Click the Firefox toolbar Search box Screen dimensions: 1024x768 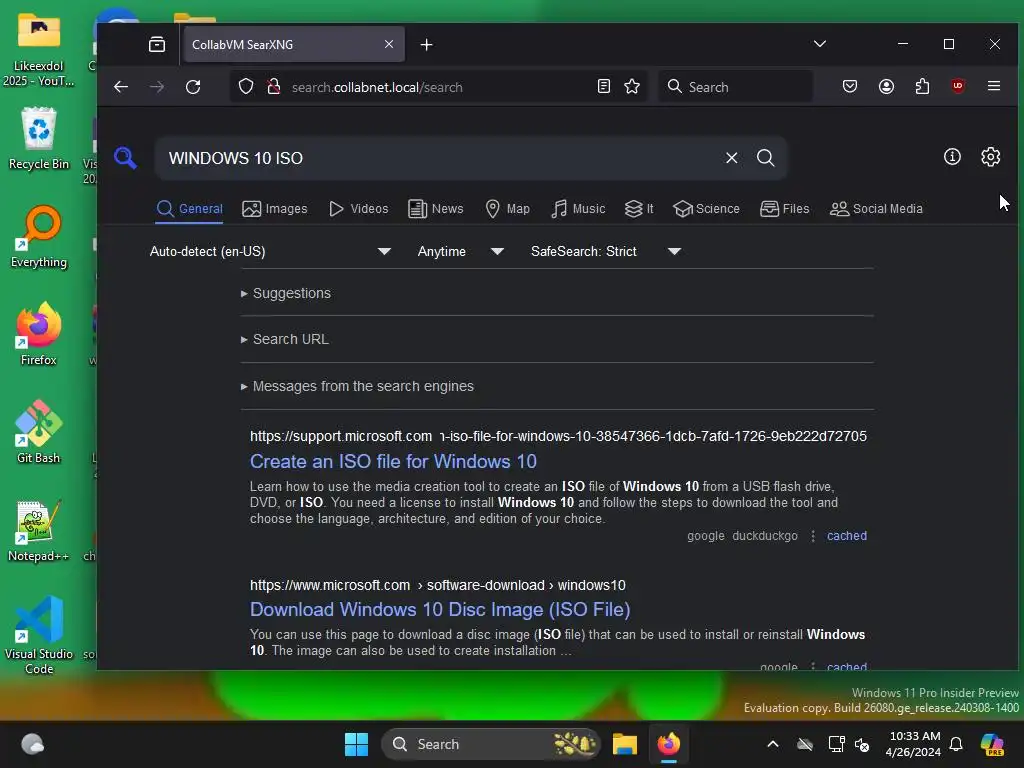point(735,86)
